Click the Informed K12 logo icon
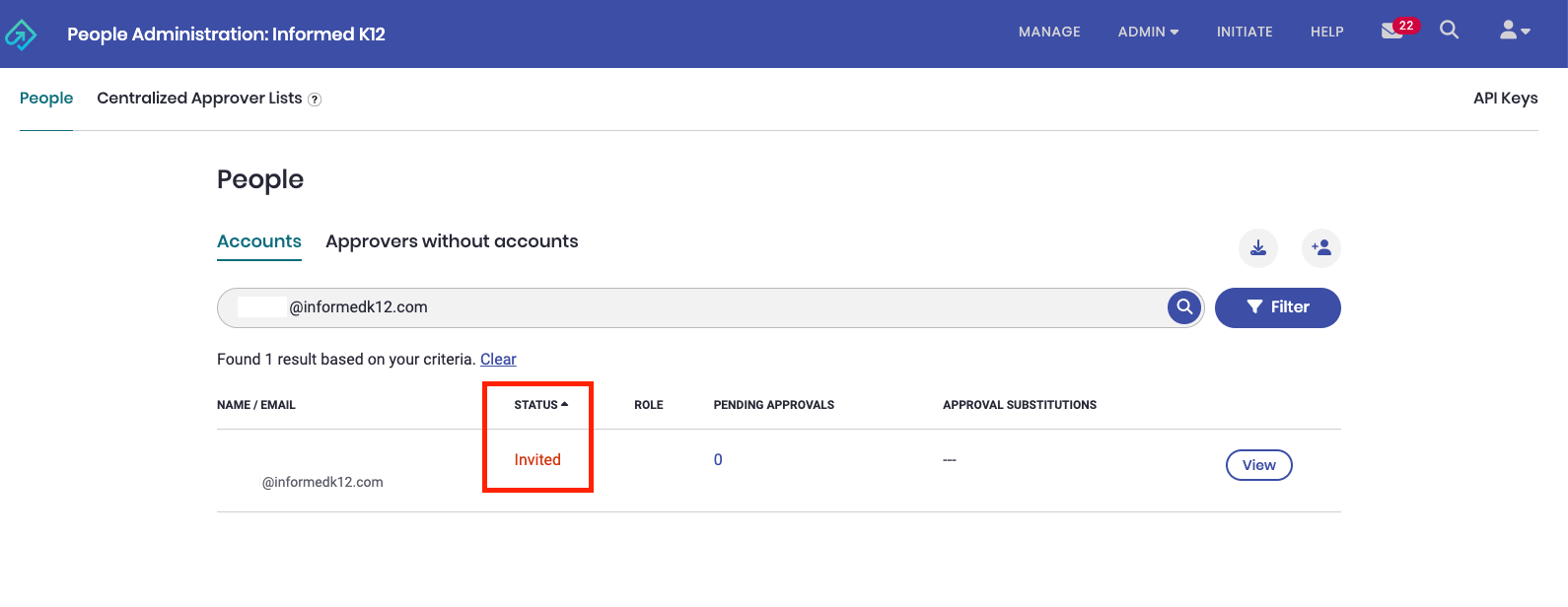Screen dimensions: 1568x607 (21, 34)
